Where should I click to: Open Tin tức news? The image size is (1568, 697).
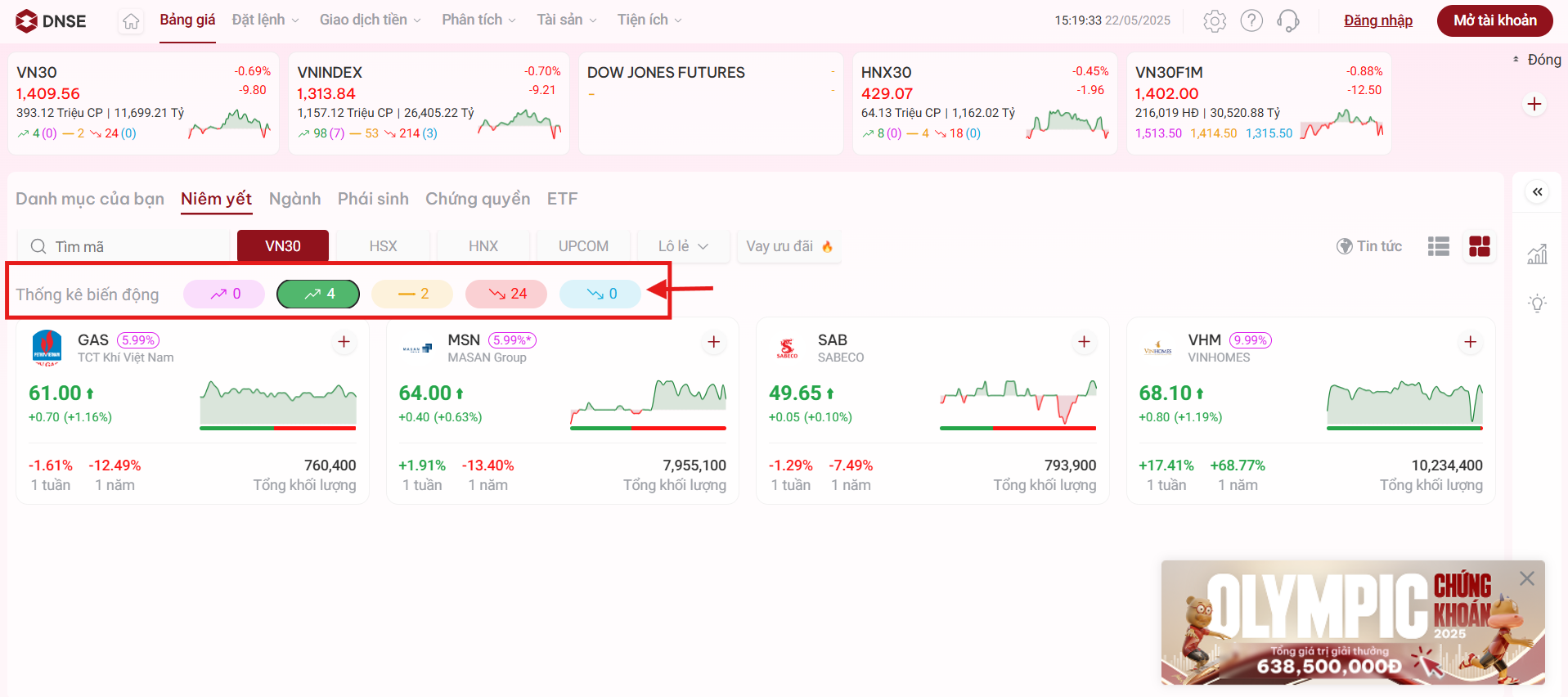click(x=1369, y=246)
